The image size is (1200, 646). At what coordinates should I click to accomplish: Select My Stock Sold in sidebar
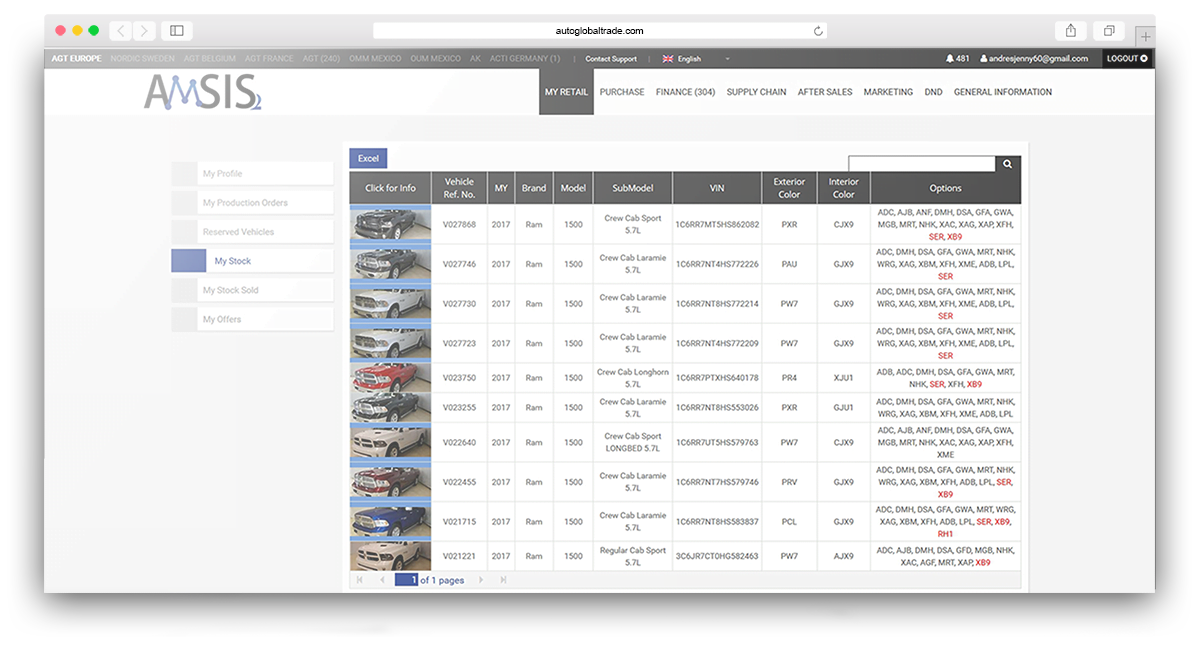[252, 290]
